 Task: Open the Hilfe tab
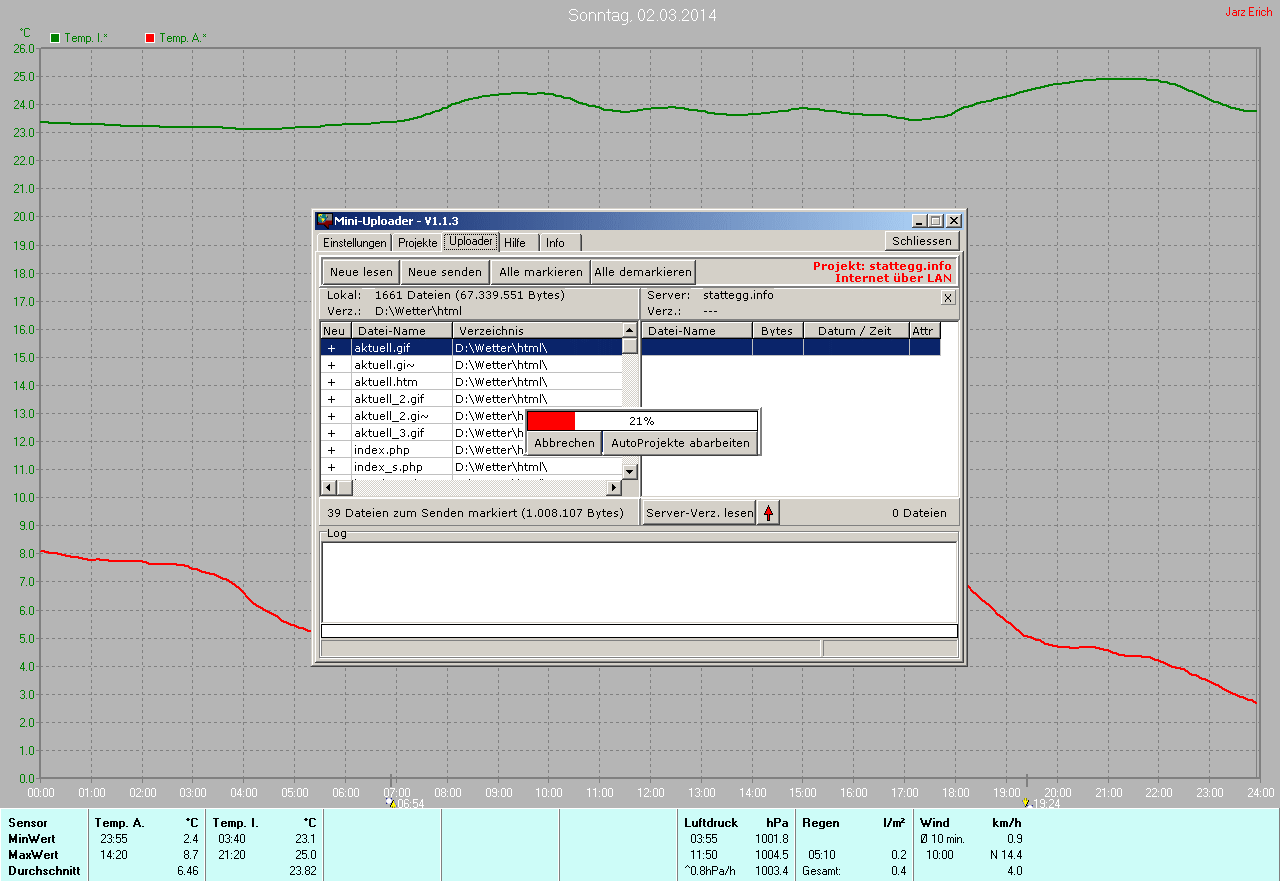(x=515, y=243)
